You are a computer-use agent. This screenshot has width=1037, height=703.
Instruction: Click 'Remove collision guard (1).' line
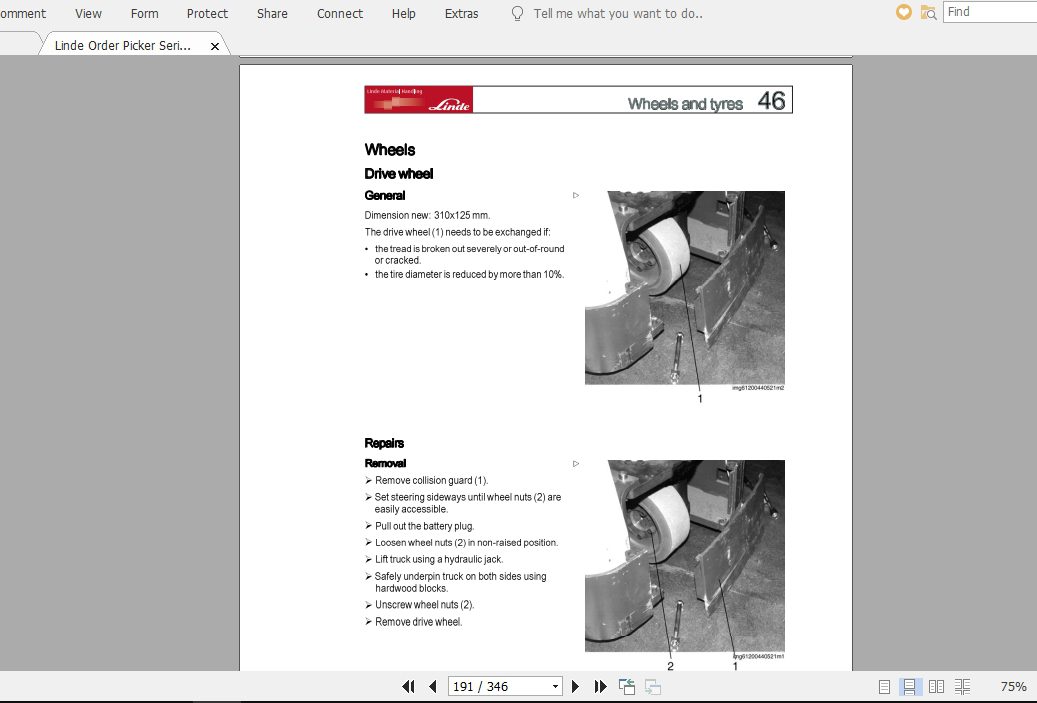(x=431, y=480)
